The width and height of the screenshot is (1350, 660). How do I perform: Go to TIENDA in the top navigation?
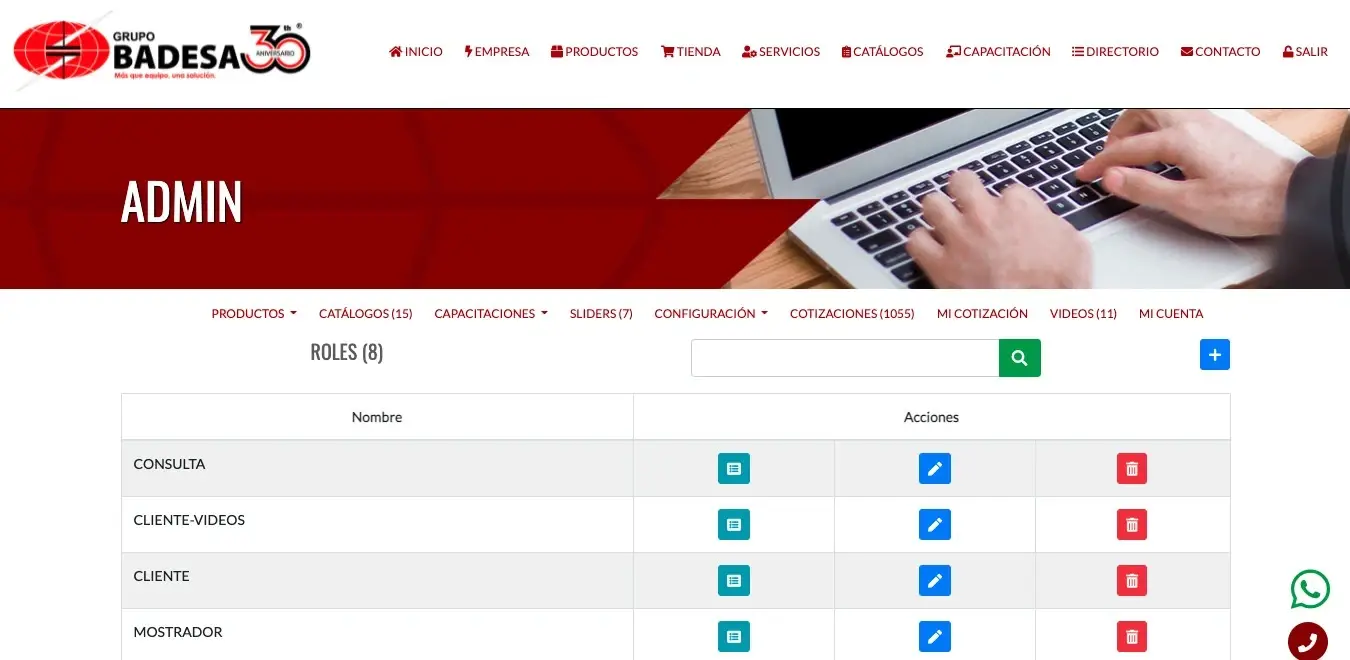(x=690, y=52)
